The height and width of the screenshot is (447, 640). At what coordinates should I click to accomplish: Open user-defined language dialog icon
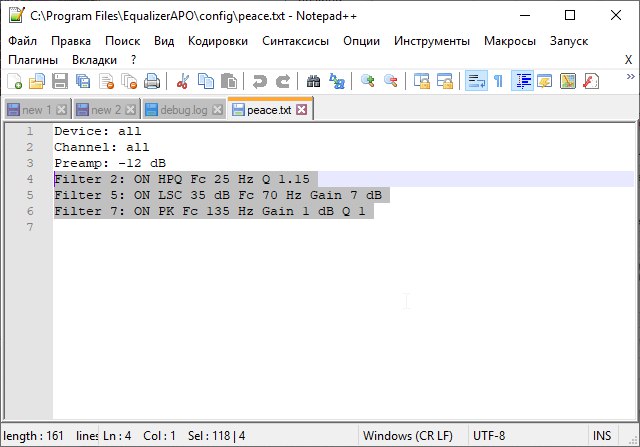(x=544, y=81)
